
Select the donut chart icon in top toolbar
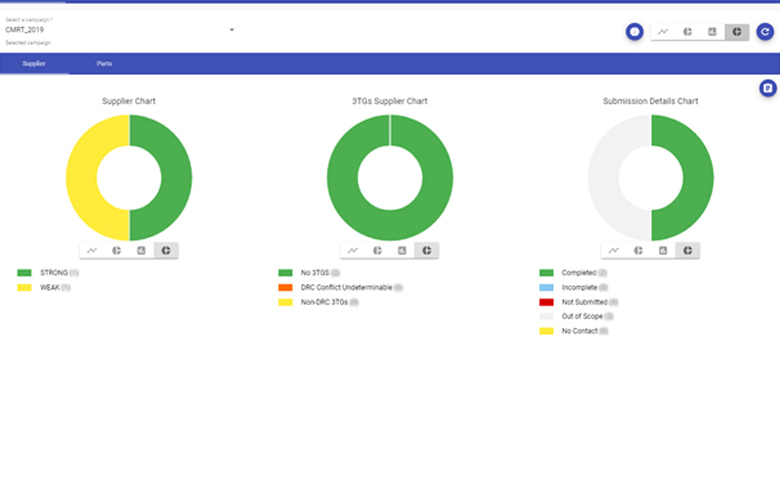pyautogui.click(x=736, y=32)
